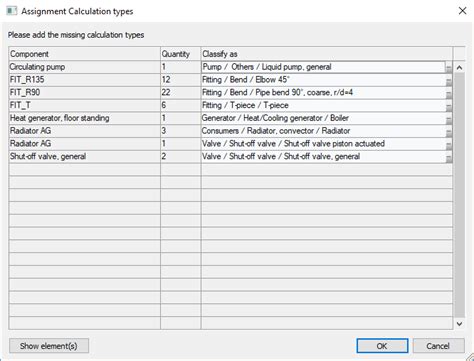Click the scrollbar down arrow
Screen dimensions: 474x361
tap(459, 324)
